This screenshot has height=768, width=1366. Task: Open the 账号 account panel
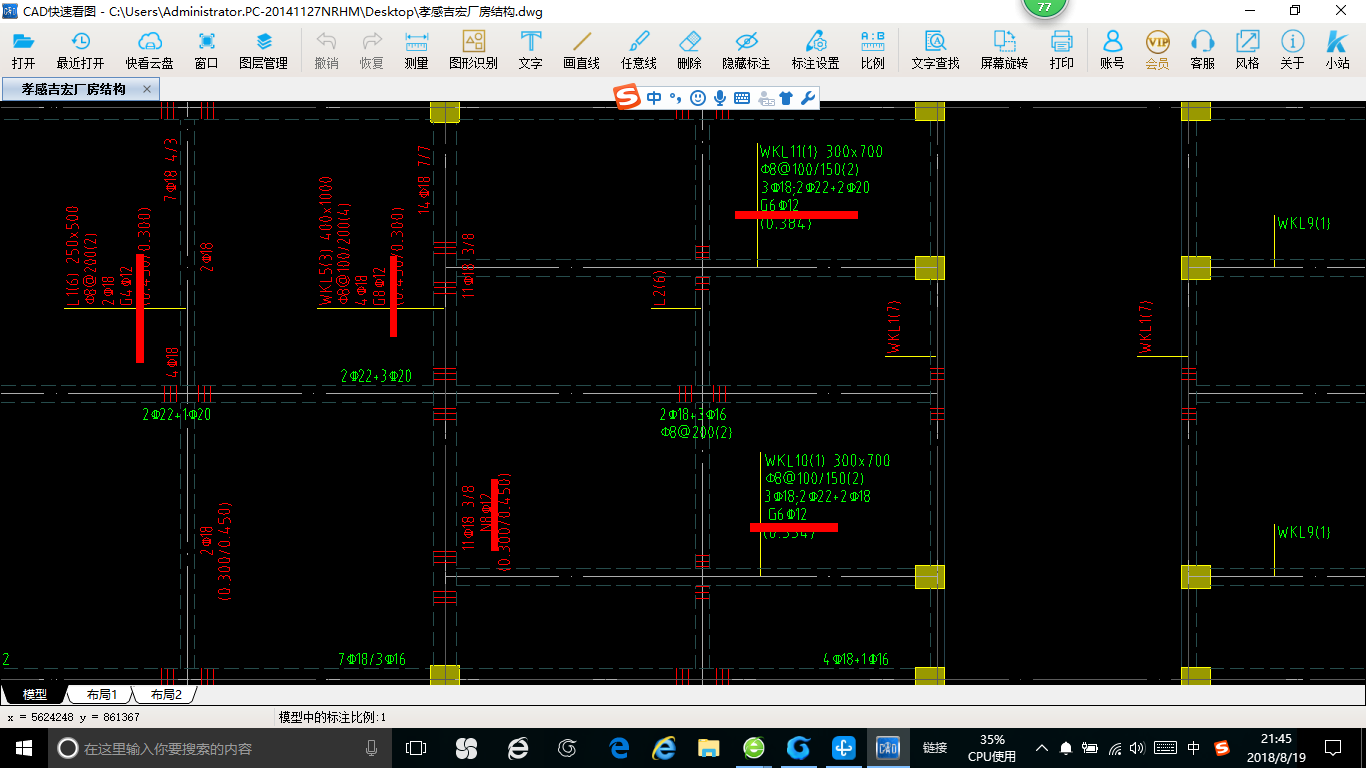click(1112, 50)
